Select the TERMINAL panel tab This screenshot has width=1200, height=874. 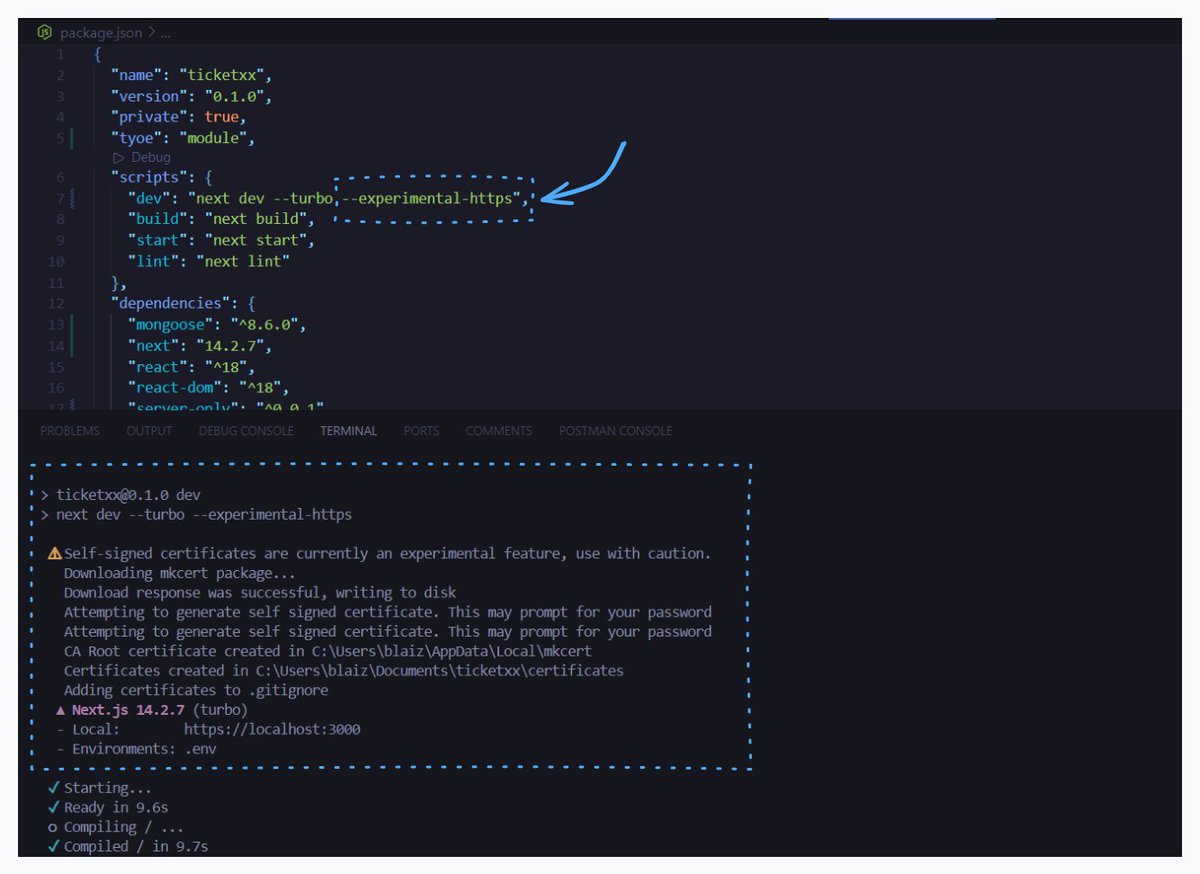(349, 431)
